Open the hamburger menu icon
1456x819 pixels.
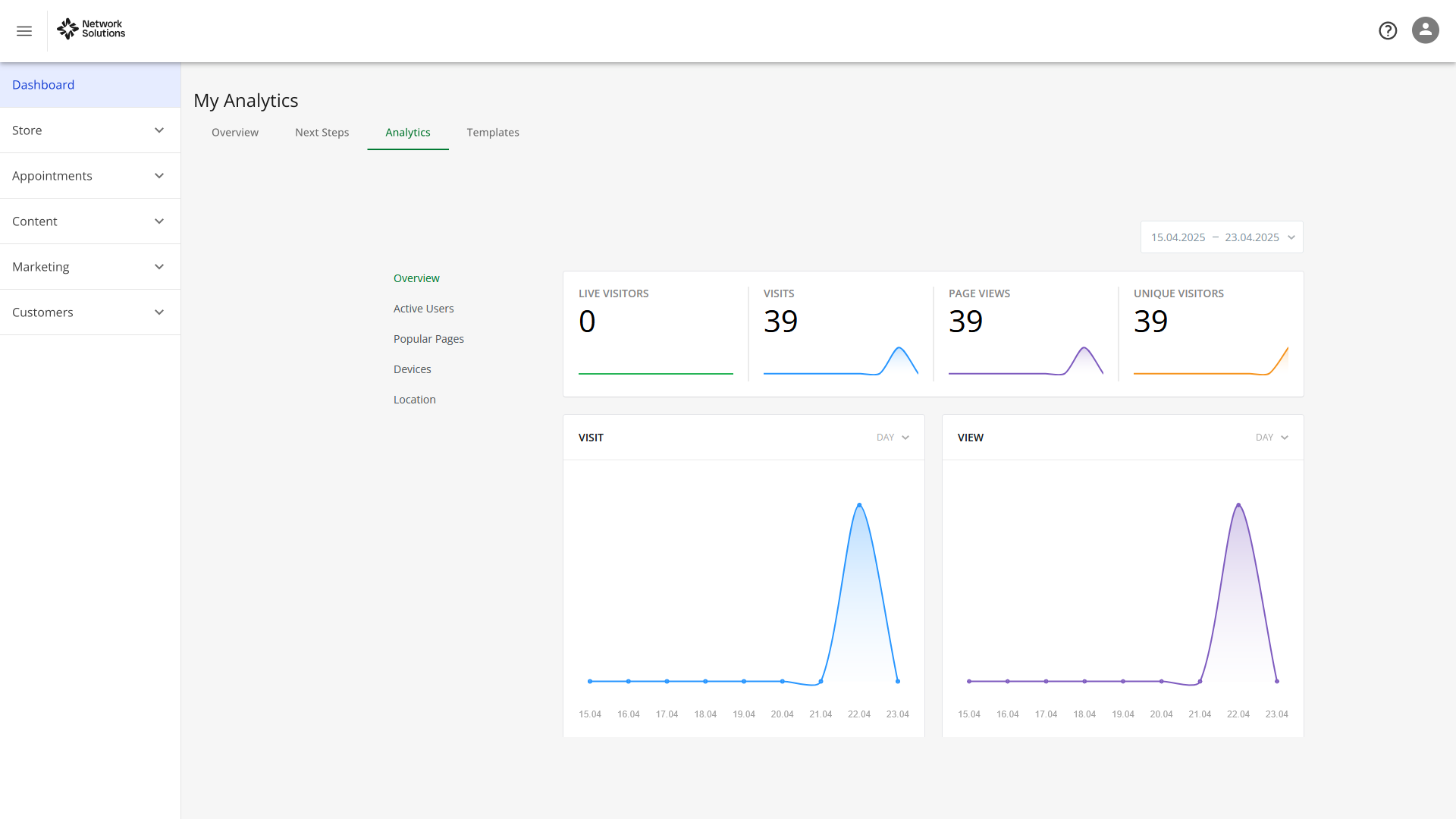(x=24, y=31)
